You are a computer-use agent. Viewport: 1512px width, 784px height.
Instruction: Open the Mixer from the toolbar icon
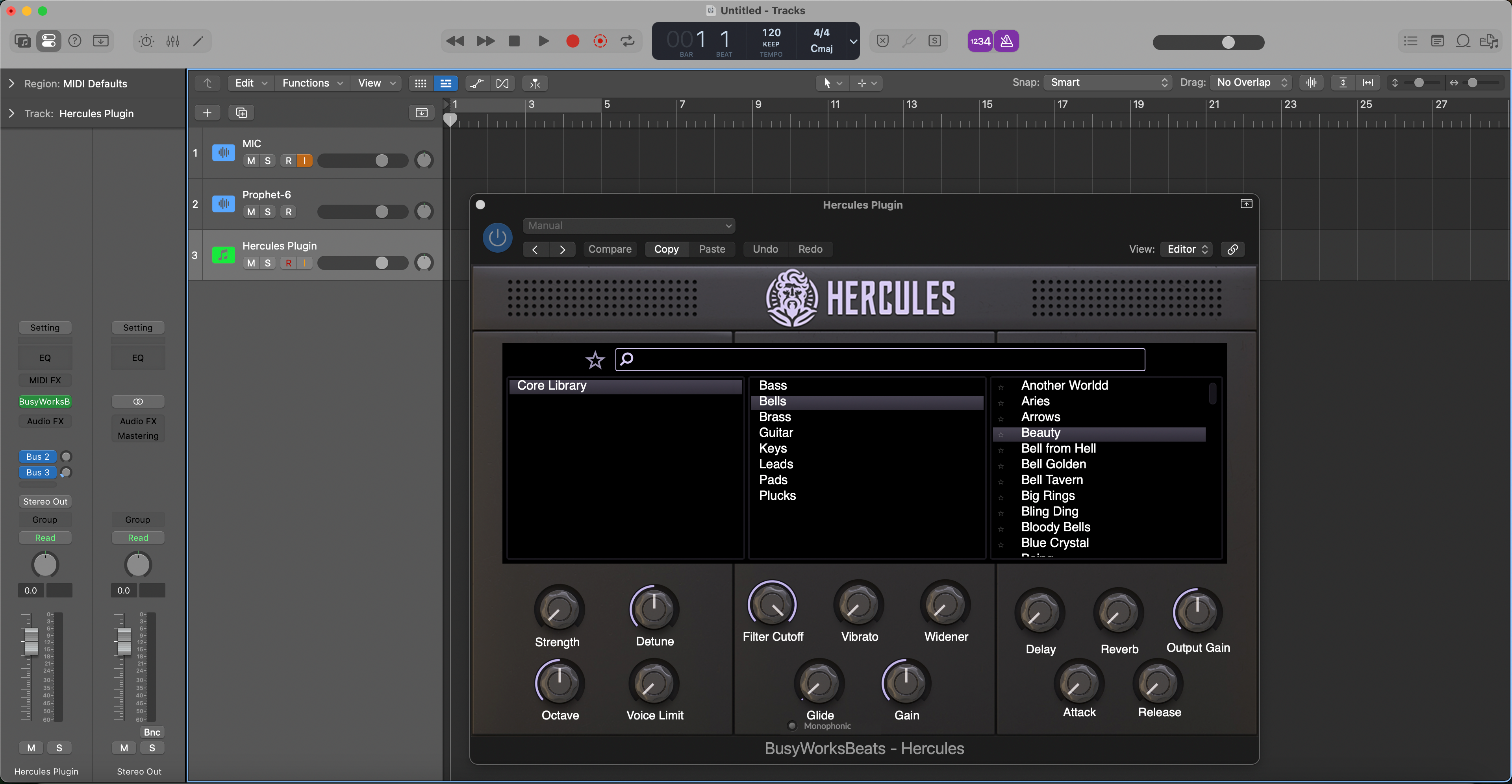point(172,41)
